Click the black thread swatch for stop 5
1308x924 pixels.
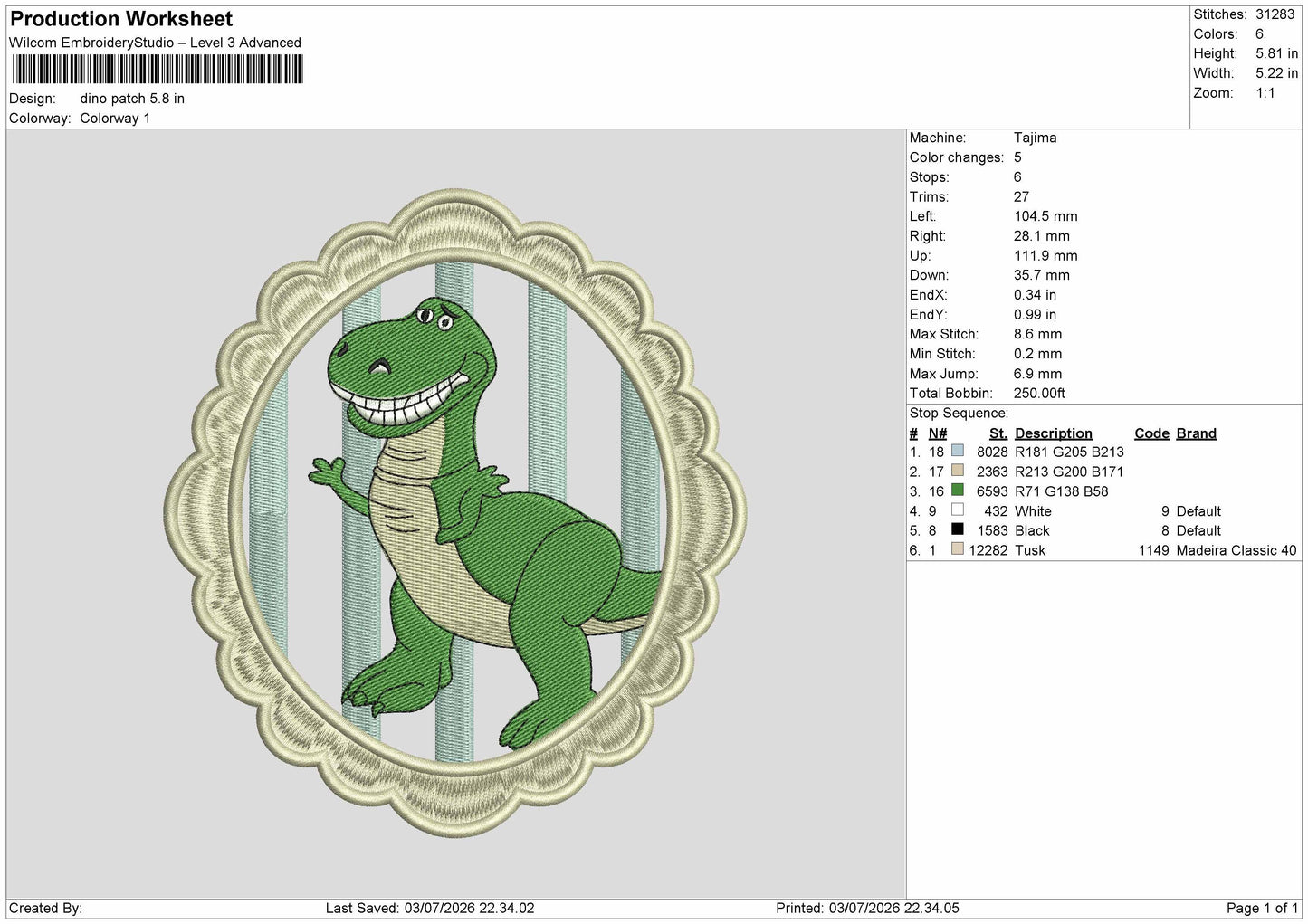(958, 529)
